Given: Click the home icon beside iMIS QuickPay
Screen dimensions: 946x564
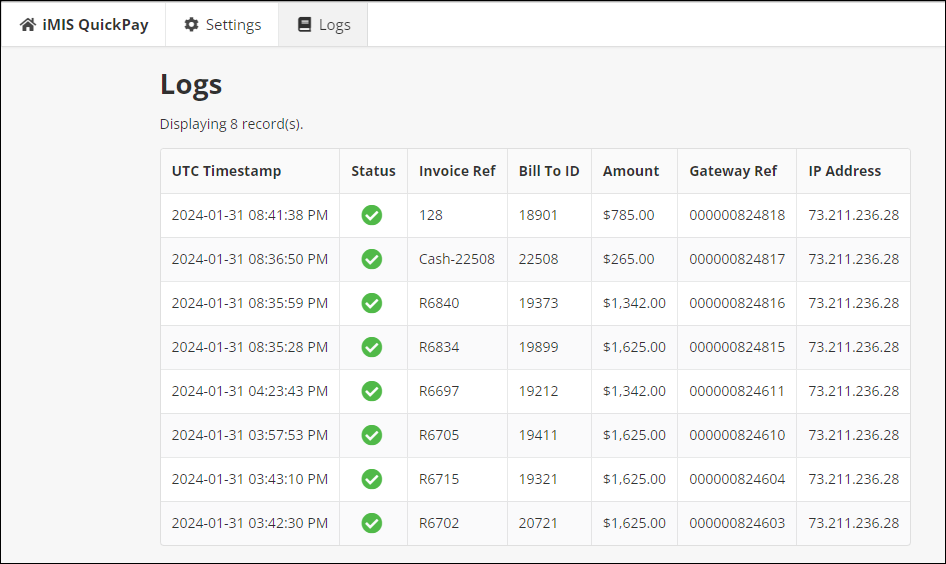Looking at the screenshot, I should tap(27, 25).
